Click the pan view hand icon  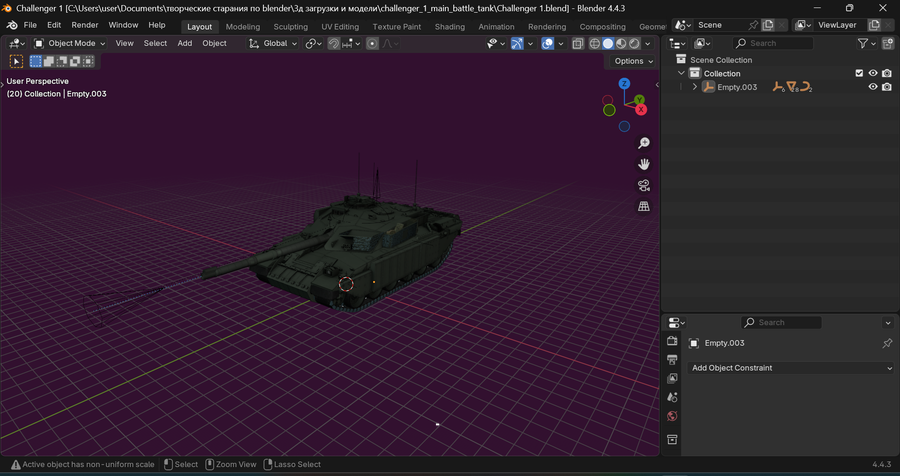[644, 164]
